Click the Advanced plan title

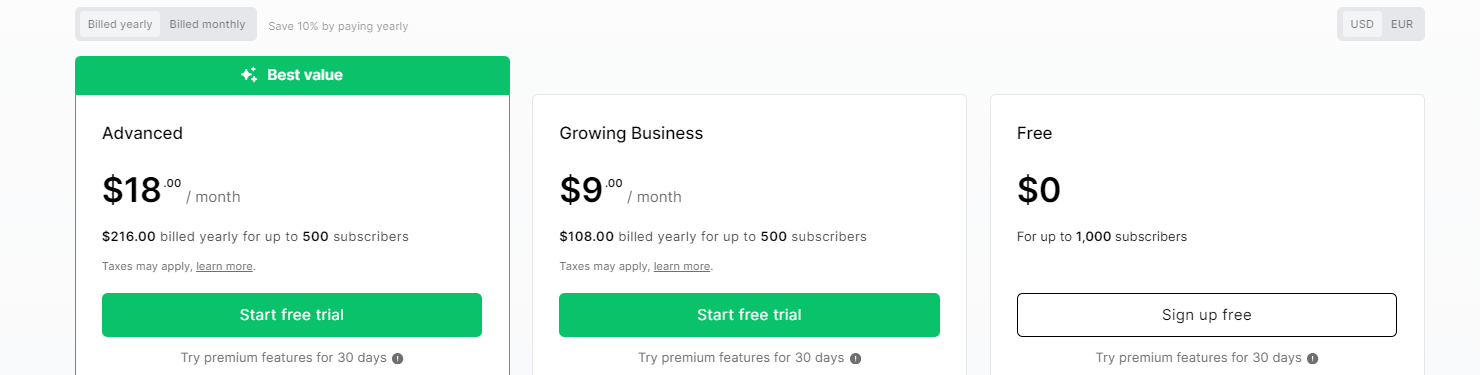[142, 133]
